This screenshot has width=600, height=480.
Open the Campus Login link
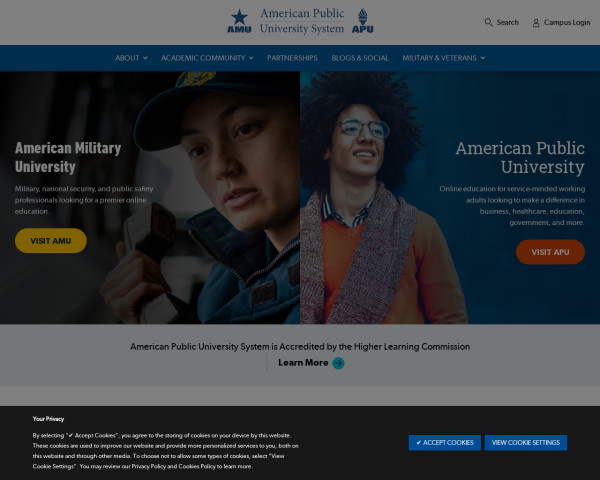pos(567,23)
